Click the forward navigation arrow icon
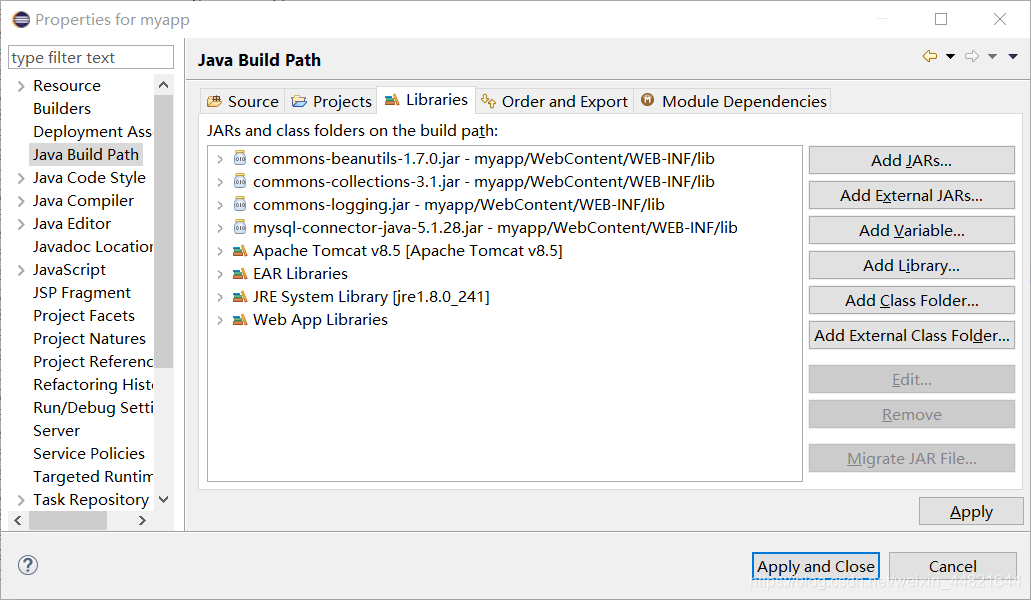This screenshot has width=1031, height=600. (x=972, y=57)
